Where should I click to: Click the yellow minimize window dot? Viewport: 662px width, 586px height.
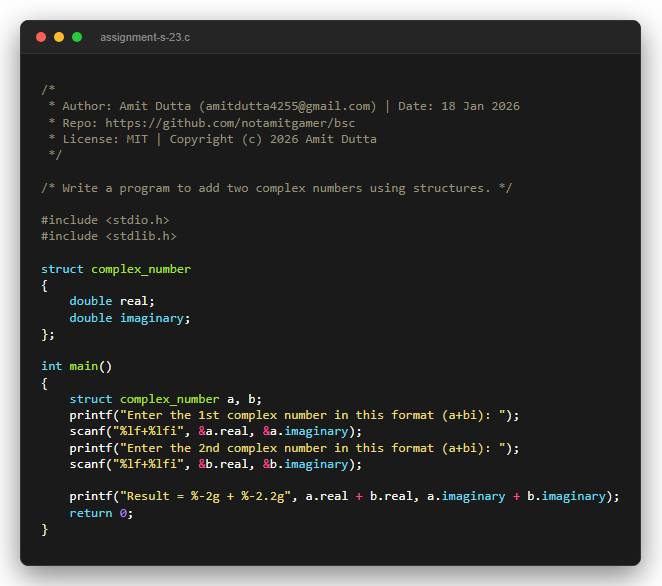[59, 37]
